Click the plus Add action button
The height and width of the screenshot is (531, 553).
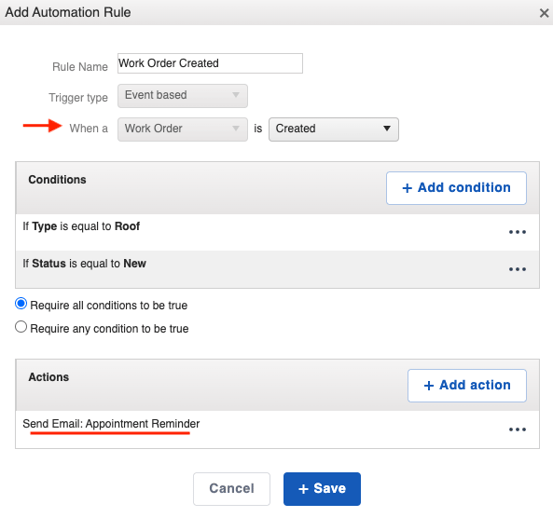467,385
